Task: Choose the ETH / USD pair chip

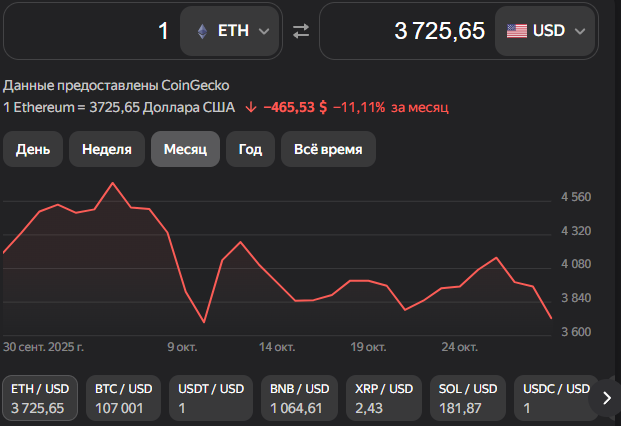Action: click(x=38, y=398)
